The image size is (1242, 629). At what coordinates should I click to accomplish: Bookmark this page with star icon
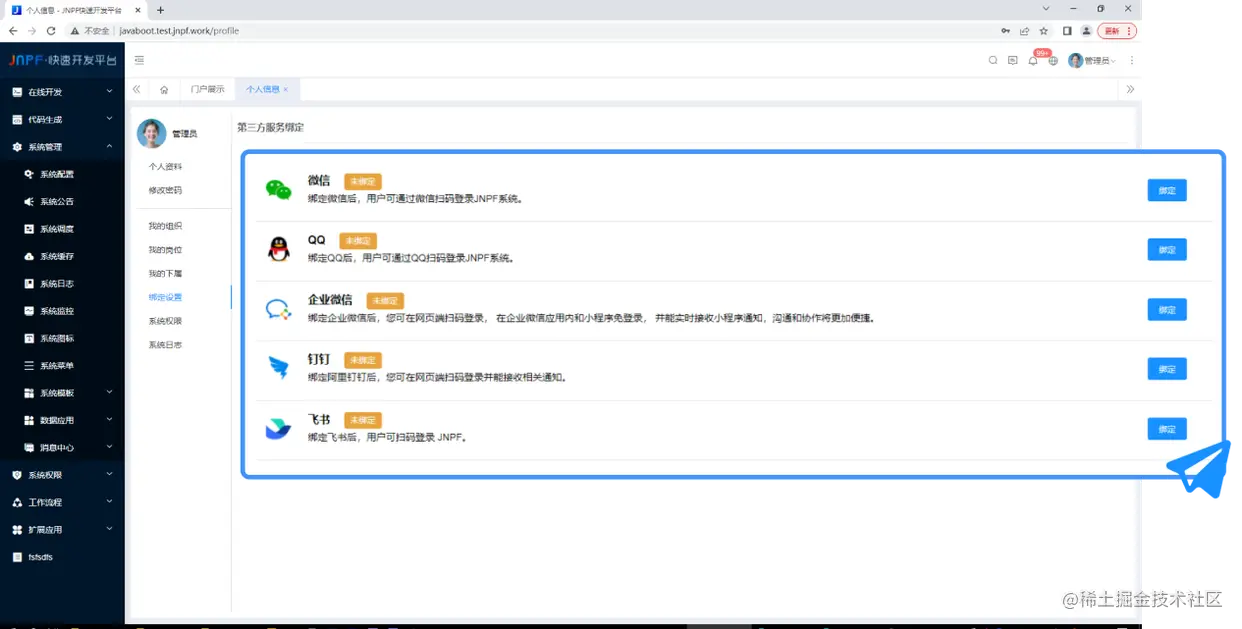[x=1044, y=31]
